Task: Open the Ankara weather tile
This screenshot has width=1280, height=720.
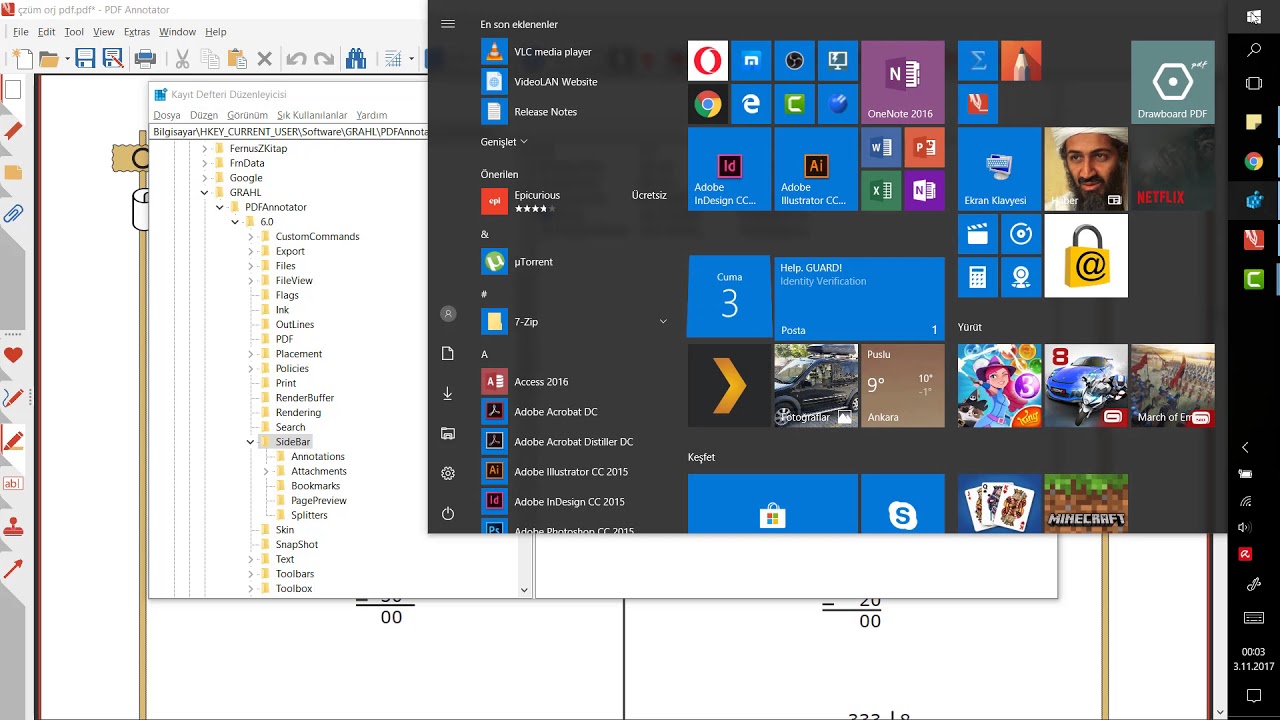Action: (903, 386)
